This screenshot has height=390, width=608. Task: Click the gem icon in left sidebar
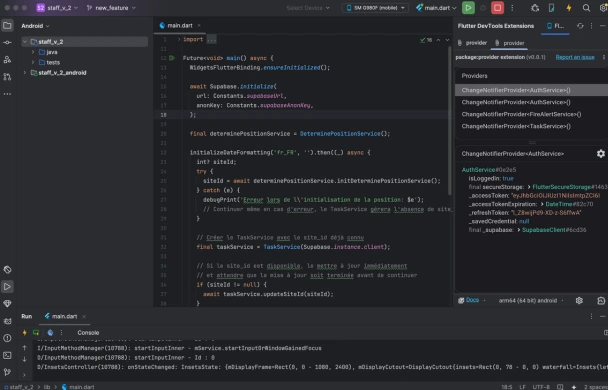[x=7, y=304]
